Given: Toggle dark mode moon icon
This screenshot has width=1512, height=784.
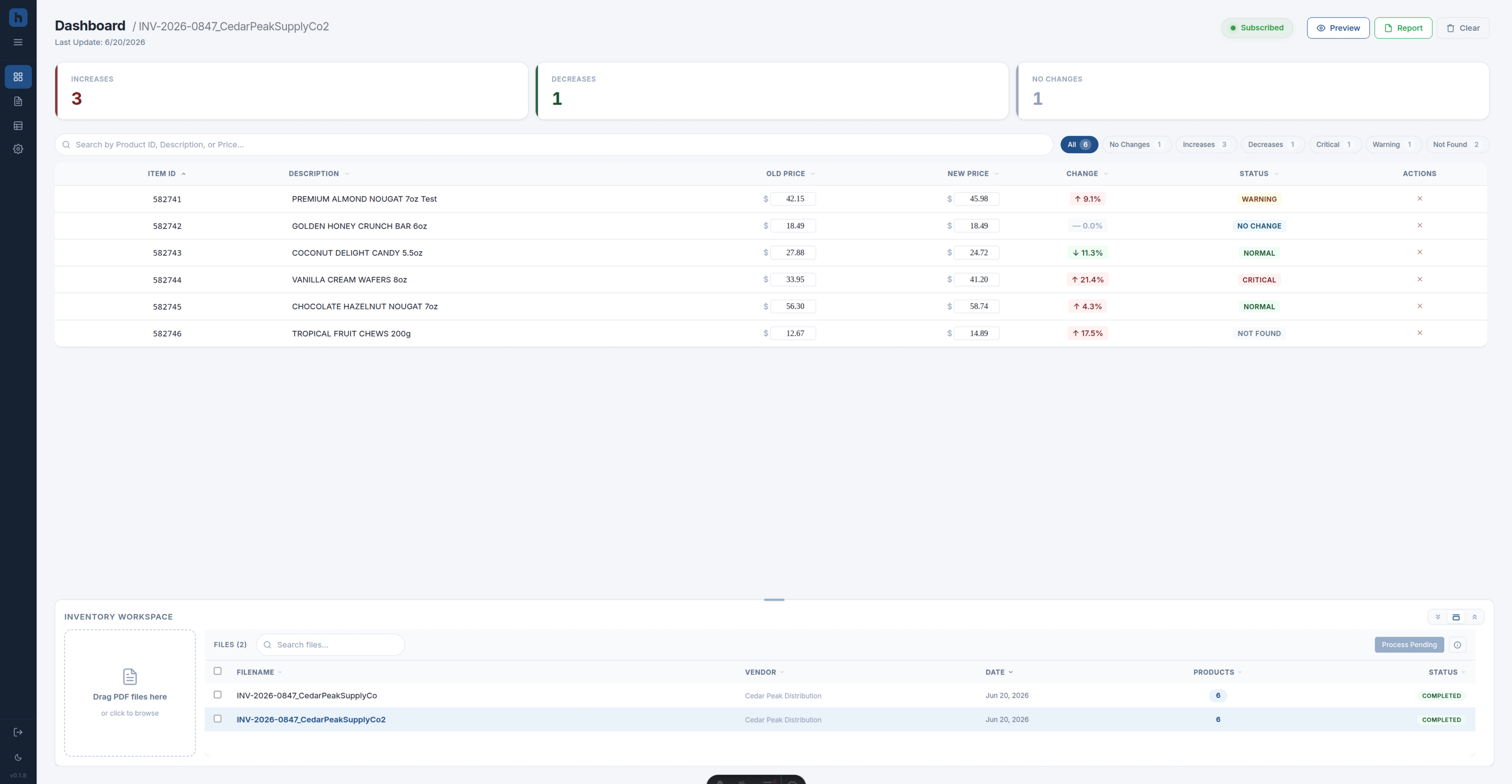Looking at the screenshot, I should point(18,757).
